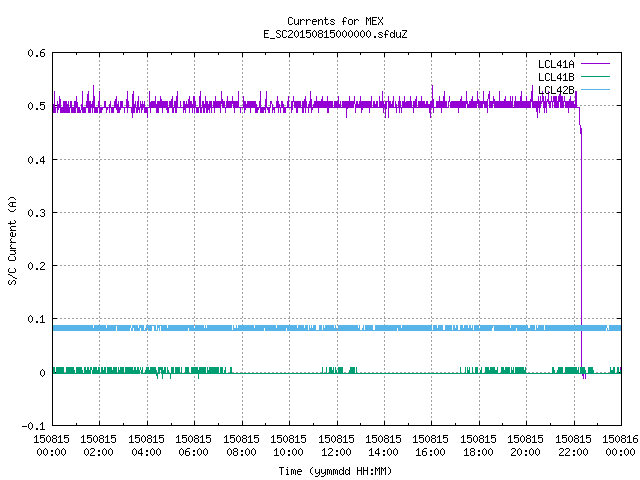Viewport: 640px width, 480px height.
Task: Click the blue LCL42B legend line sample
Action: click(x=595, y=89)
